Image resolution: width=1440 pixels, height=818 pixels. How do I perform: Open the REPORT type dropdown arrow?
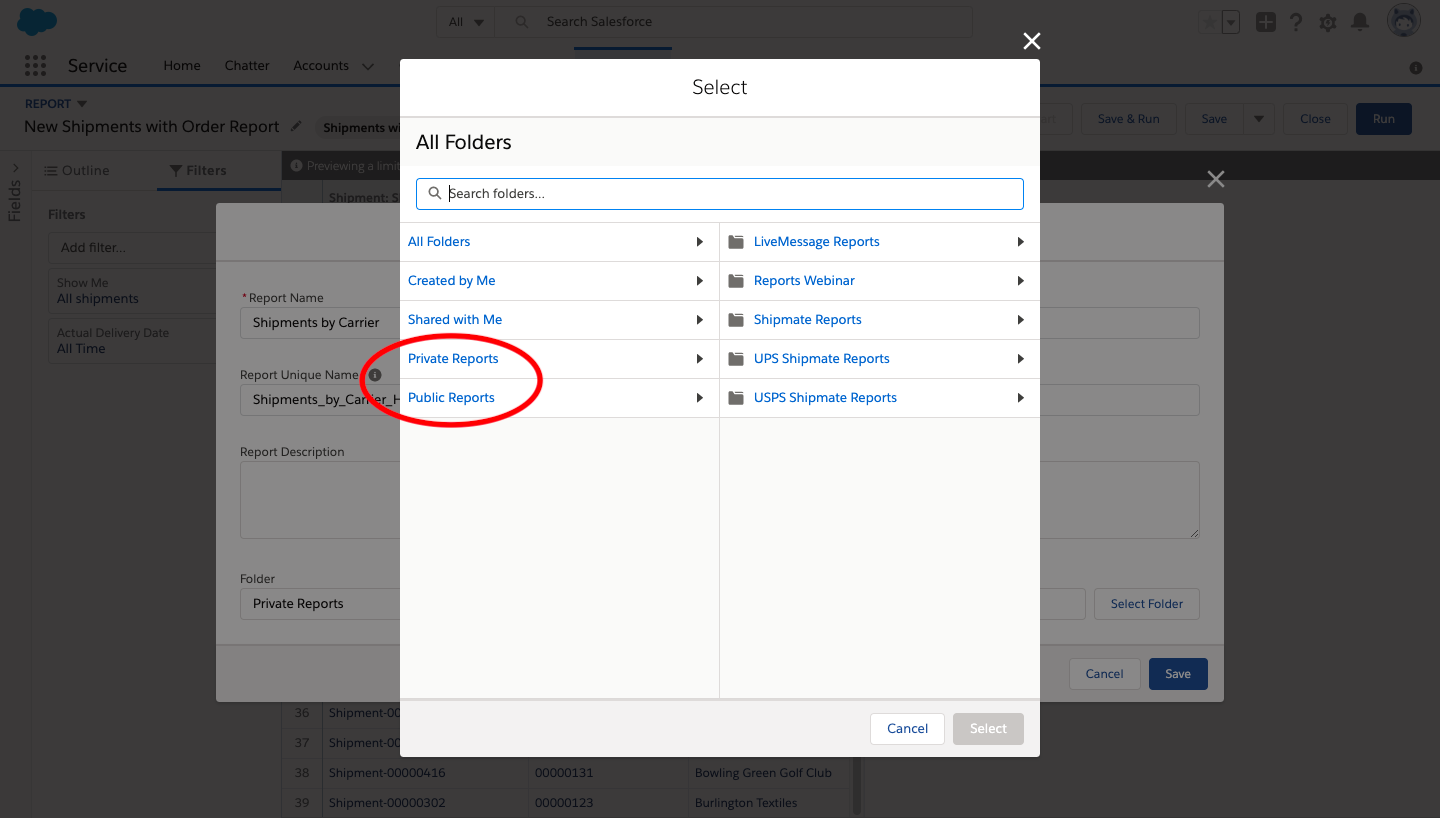[x=82, y=104]
